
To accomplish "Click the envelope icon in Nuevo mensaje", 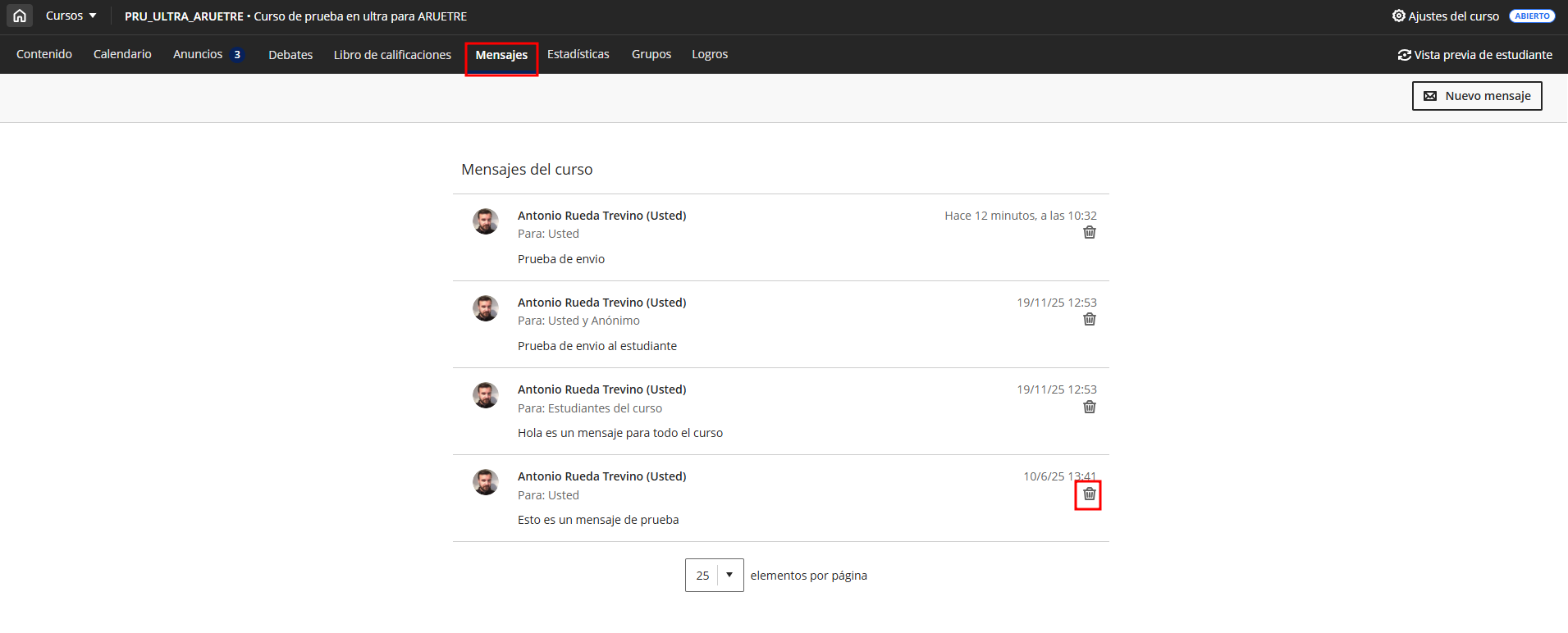I will [x=1430, y=96].
